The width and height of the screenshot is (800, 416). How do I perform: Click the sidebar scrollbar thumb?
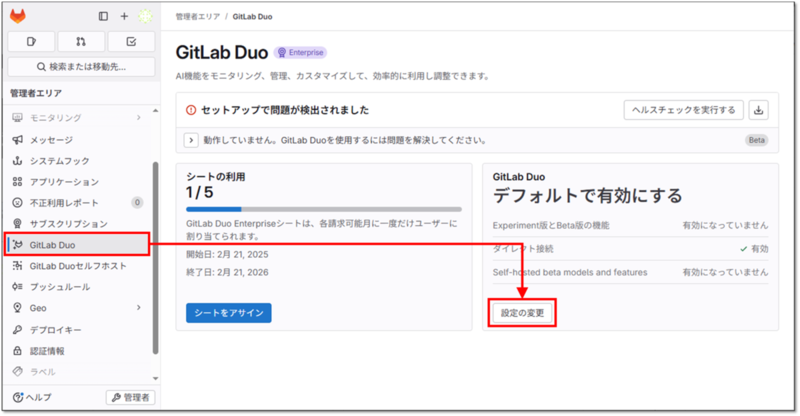[x=156, y=258]
